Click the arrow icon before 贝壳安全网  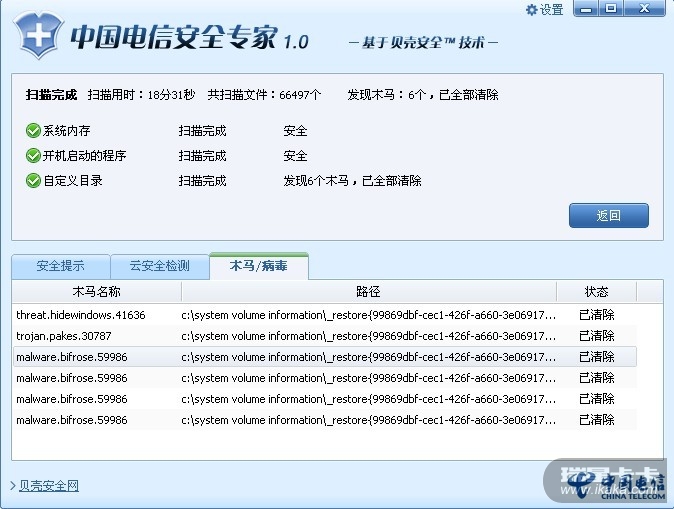(13, 486)
